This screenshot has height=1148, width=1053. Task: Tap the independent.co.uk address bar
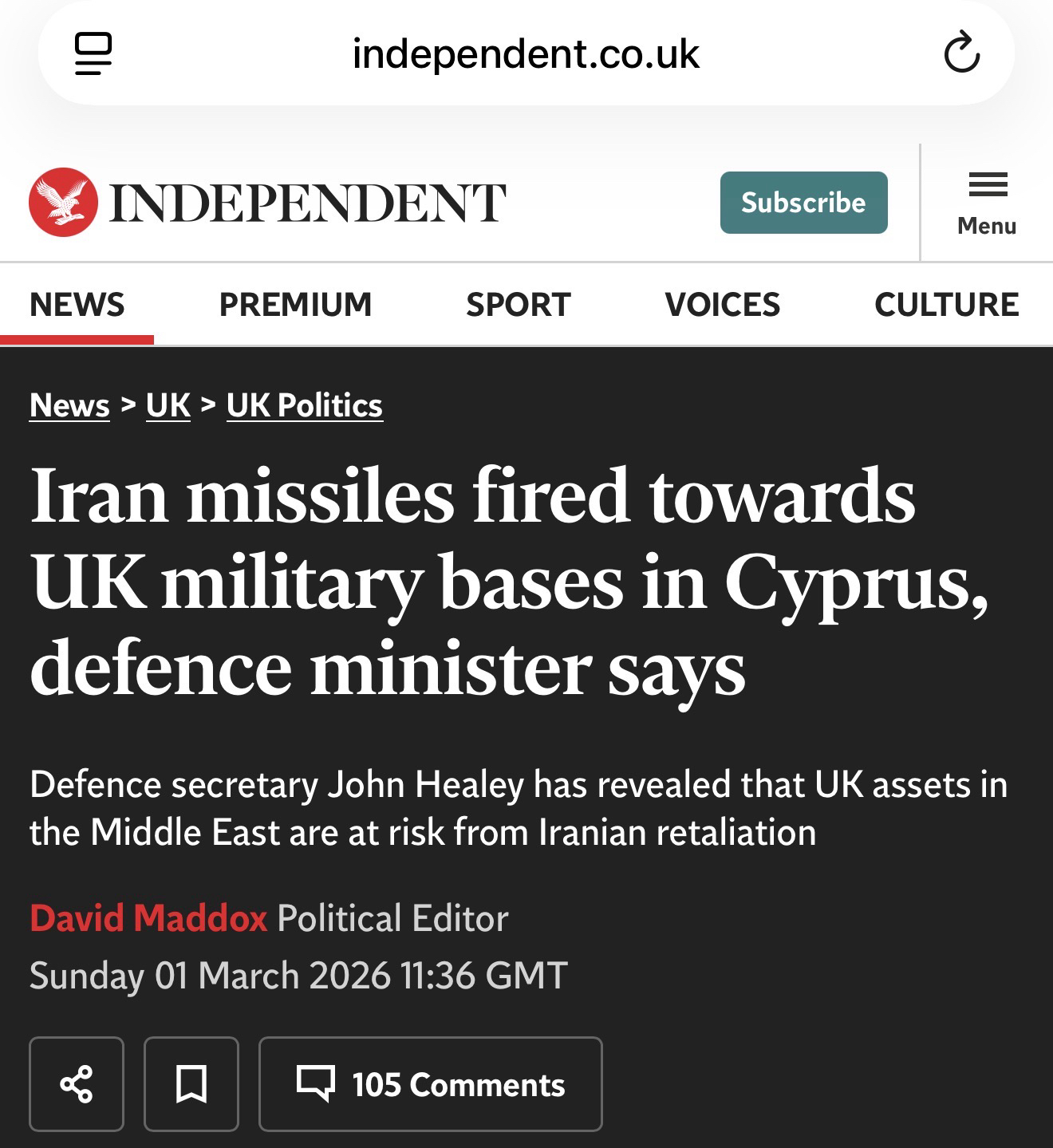click(x=526, y=54)
